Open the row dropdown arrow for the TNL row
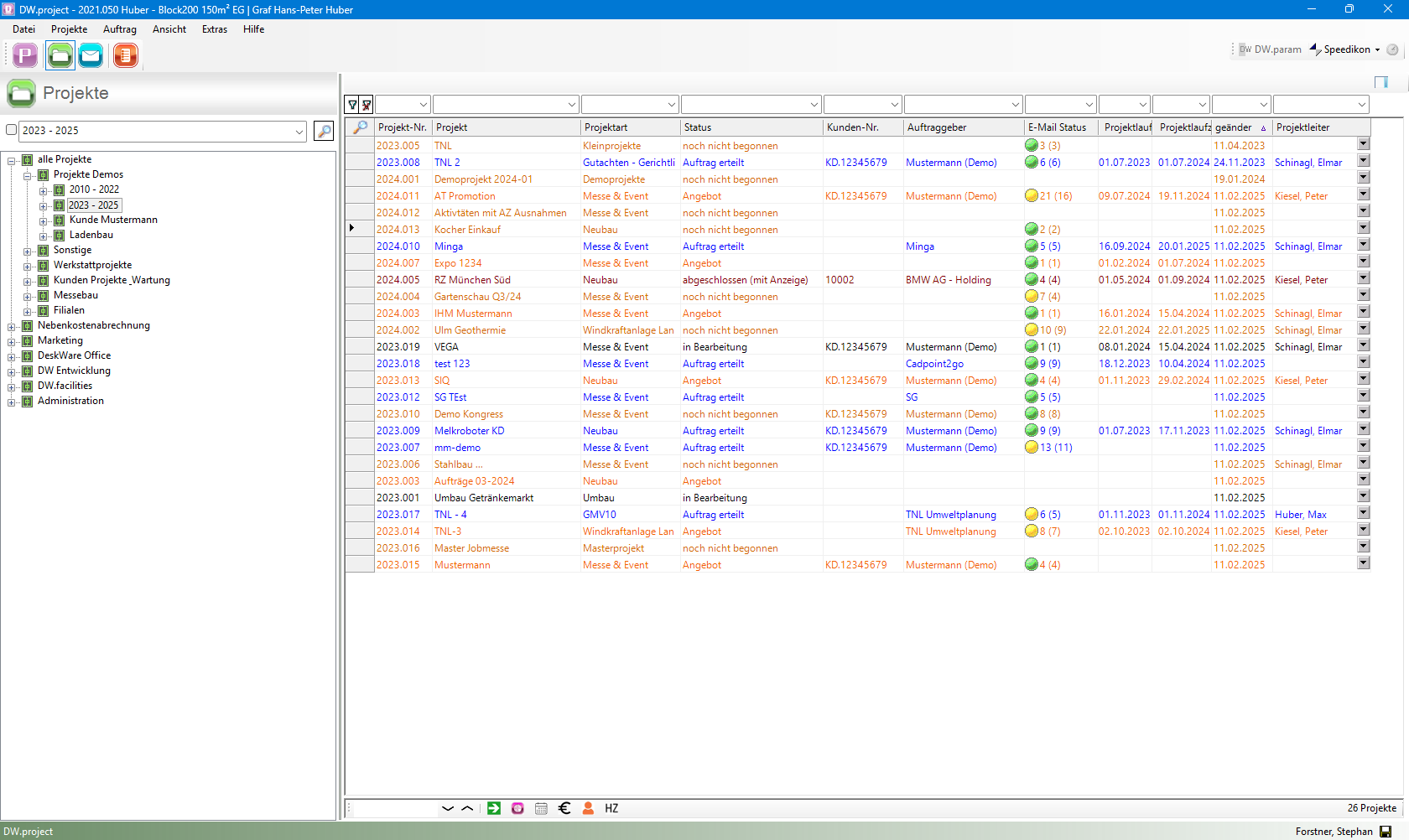This screenshot has height=840, width=1409. point(1364,144)
